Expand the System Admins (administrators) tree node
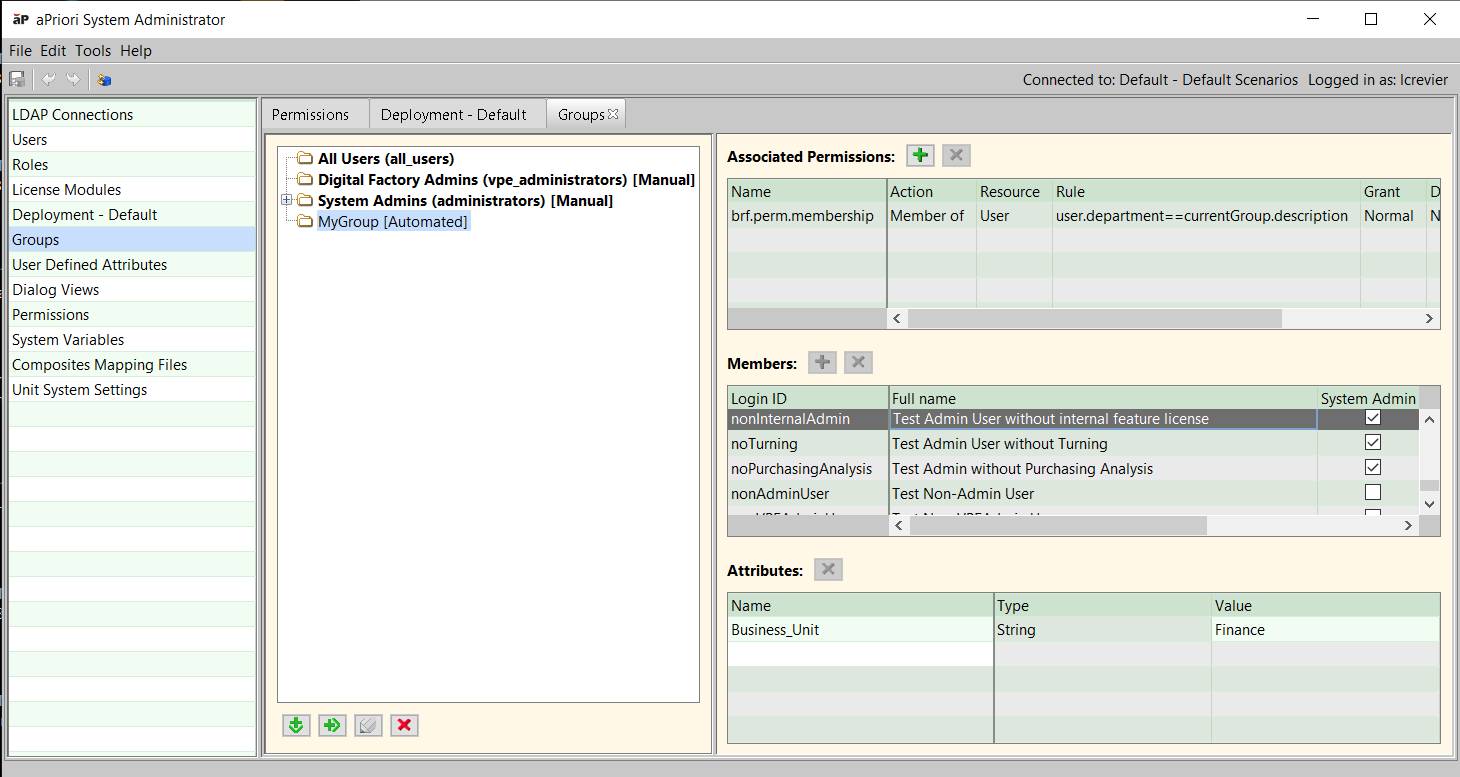1460x777 pixels. (x=287, y=201)
